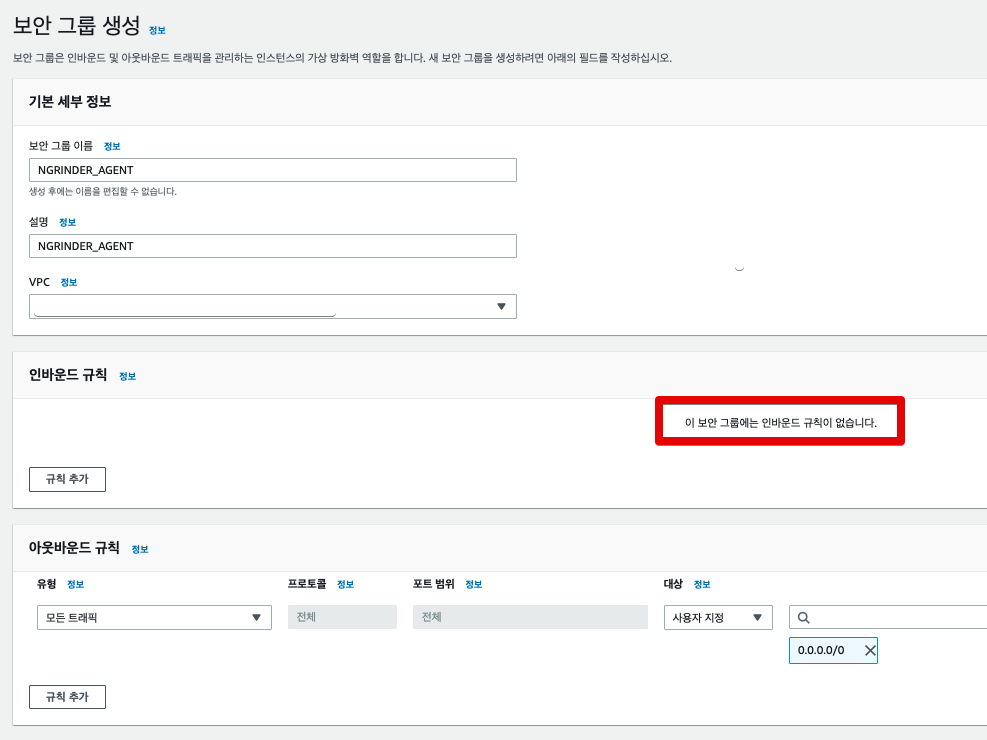Viewport: 987px width, 740px height.
Task: Click 규칙 추가 button in 아웃바운드 규칙
Action: pos(67,697)
